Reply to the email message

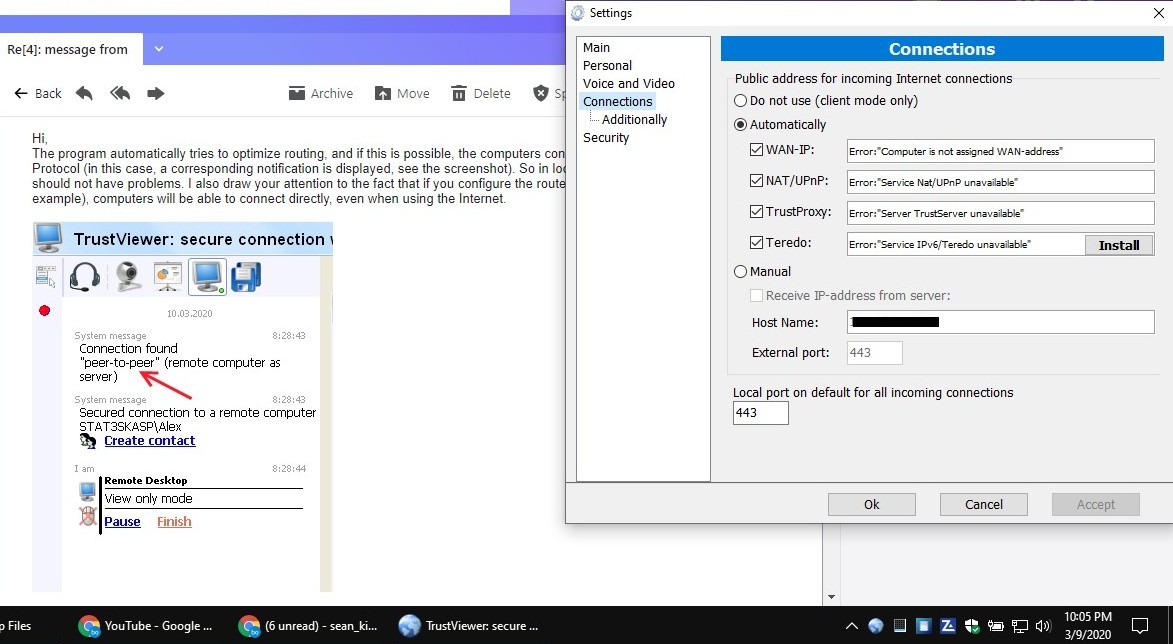click(x=84, y=93)
